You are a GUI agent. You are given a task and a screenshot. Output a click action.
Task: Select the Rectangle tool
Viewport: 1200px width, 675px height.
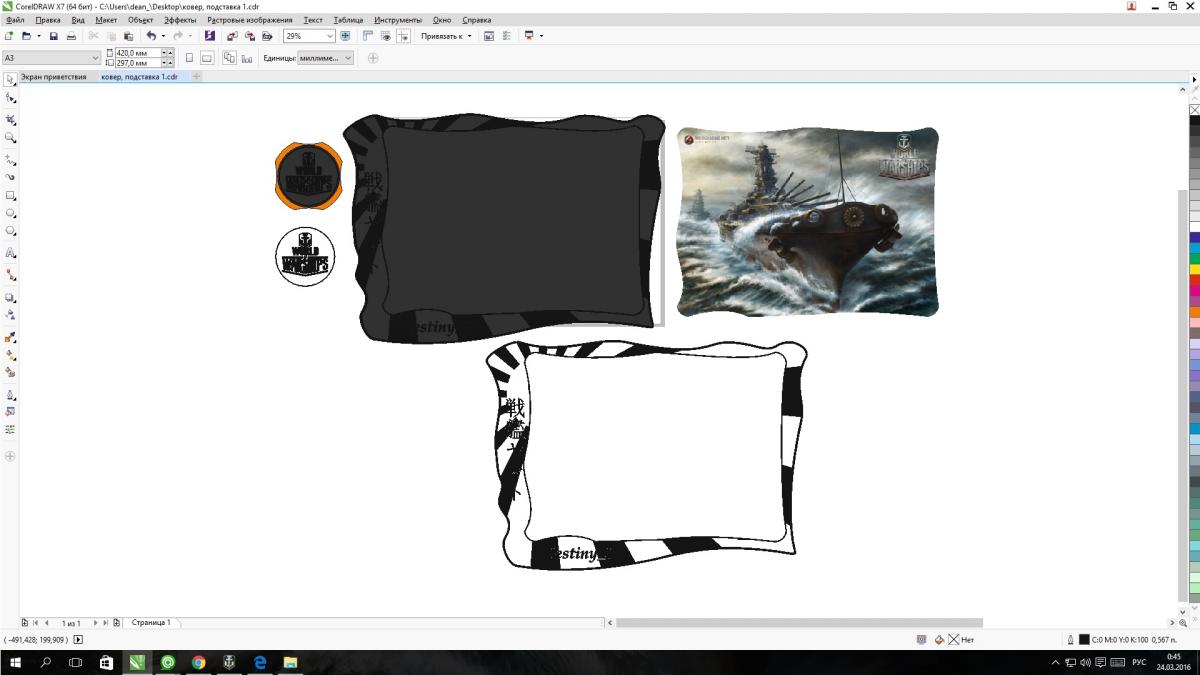pos(10,195)
